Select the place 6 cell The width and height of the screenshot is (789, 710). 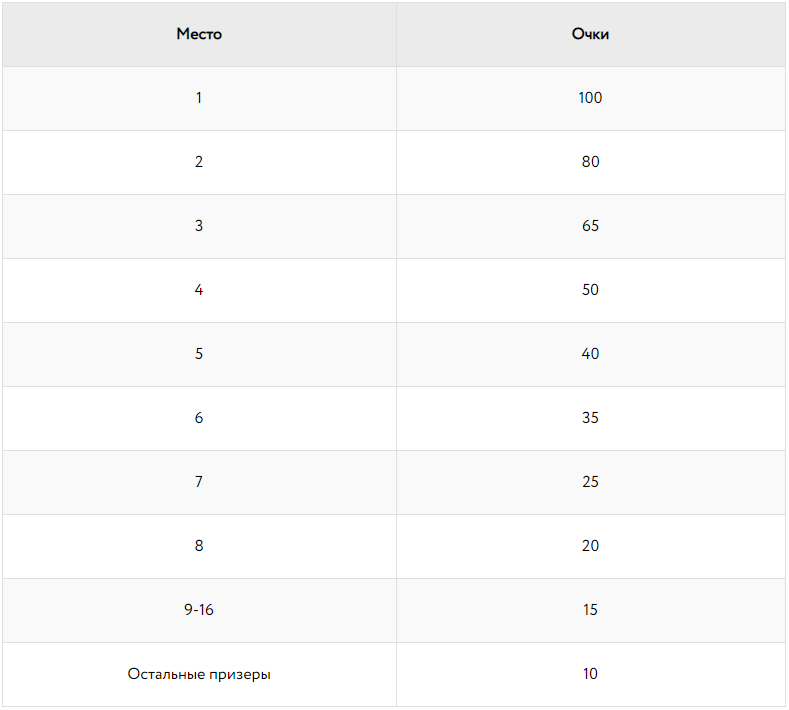click(x=199, y=418)
